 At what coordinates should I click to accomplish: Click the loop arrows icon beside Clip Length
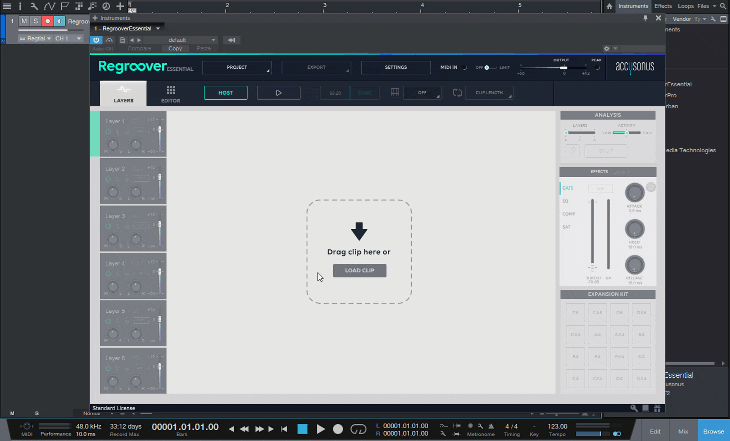pos(457,93)
